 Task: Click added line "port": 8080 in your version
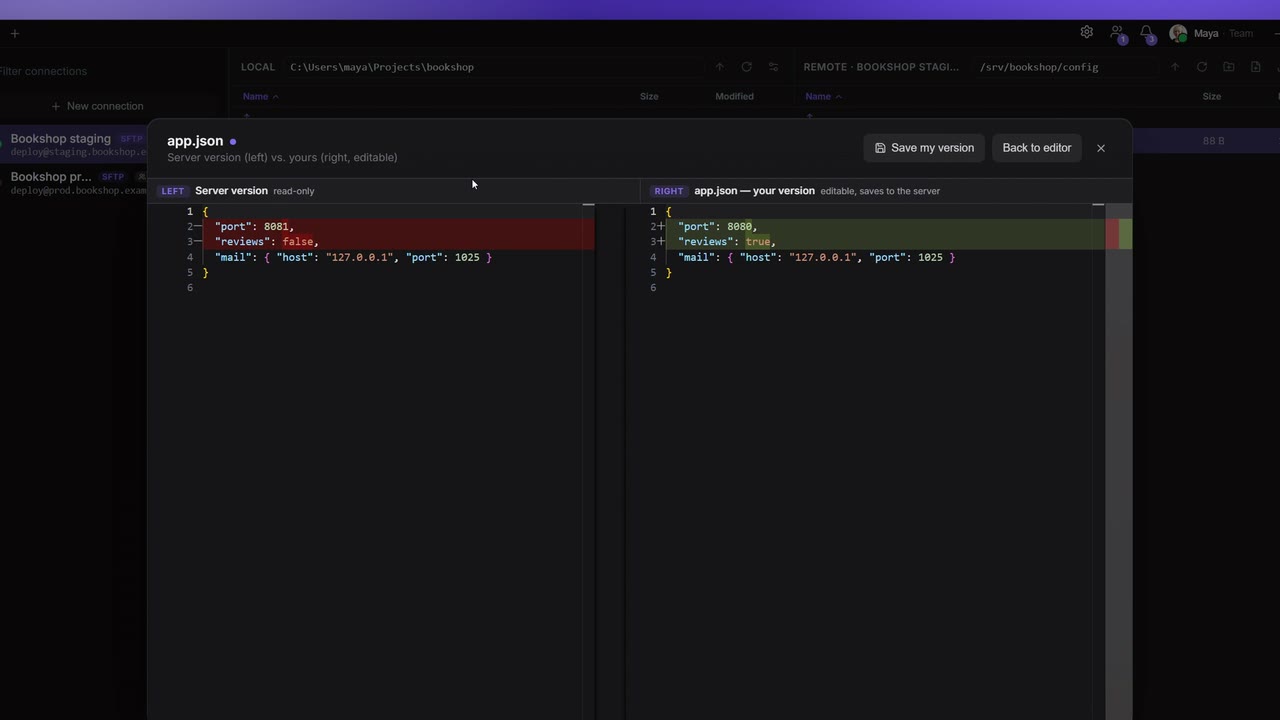pos(885,227)
